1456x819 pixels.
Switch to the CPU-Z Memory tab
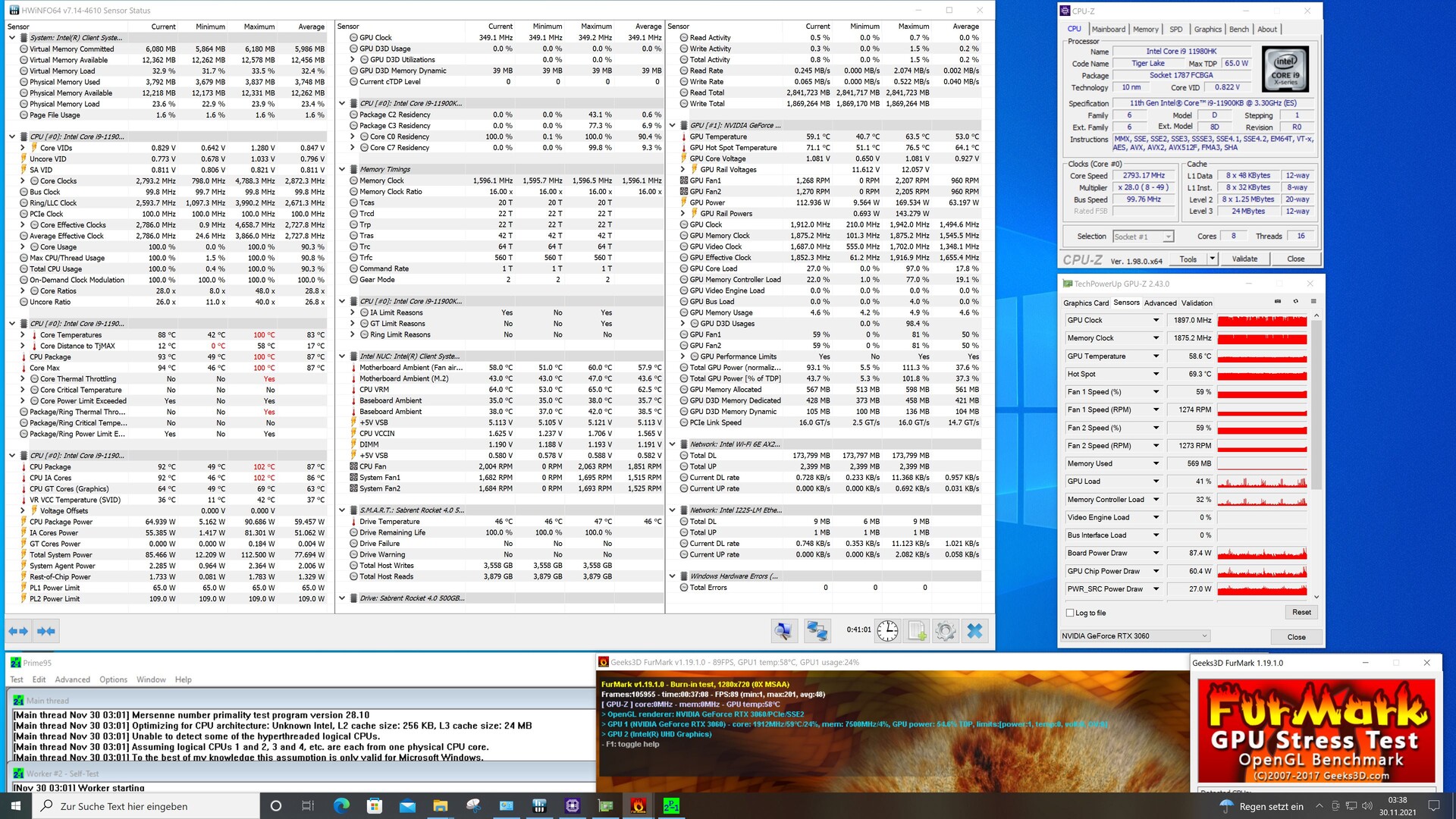pos(1145,30)
